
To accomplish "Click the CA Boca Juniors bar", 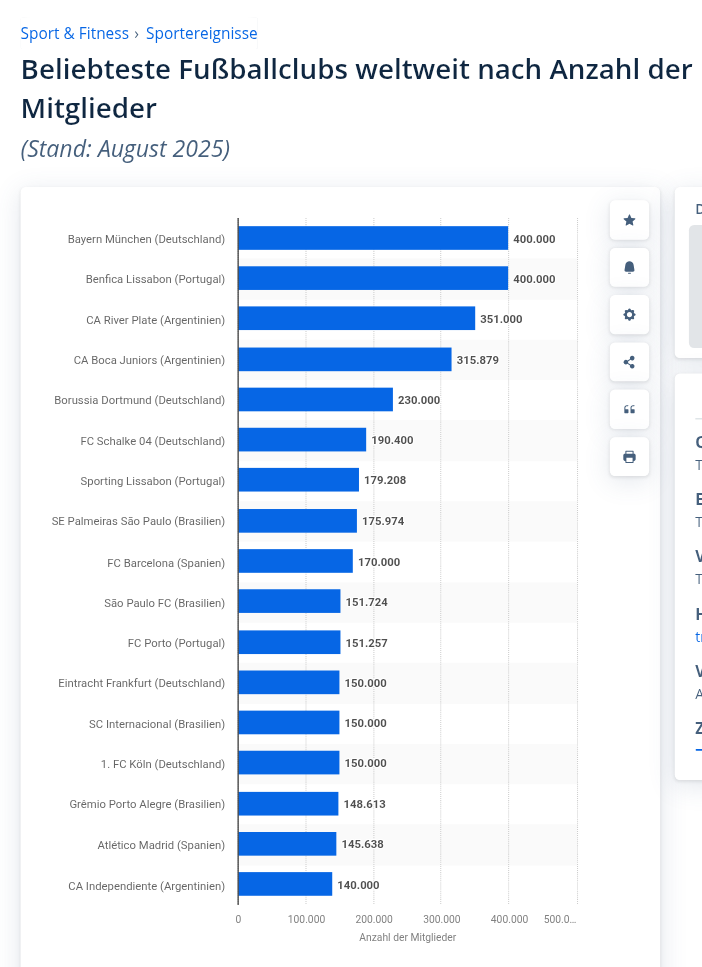I will (x=344, y=360).
